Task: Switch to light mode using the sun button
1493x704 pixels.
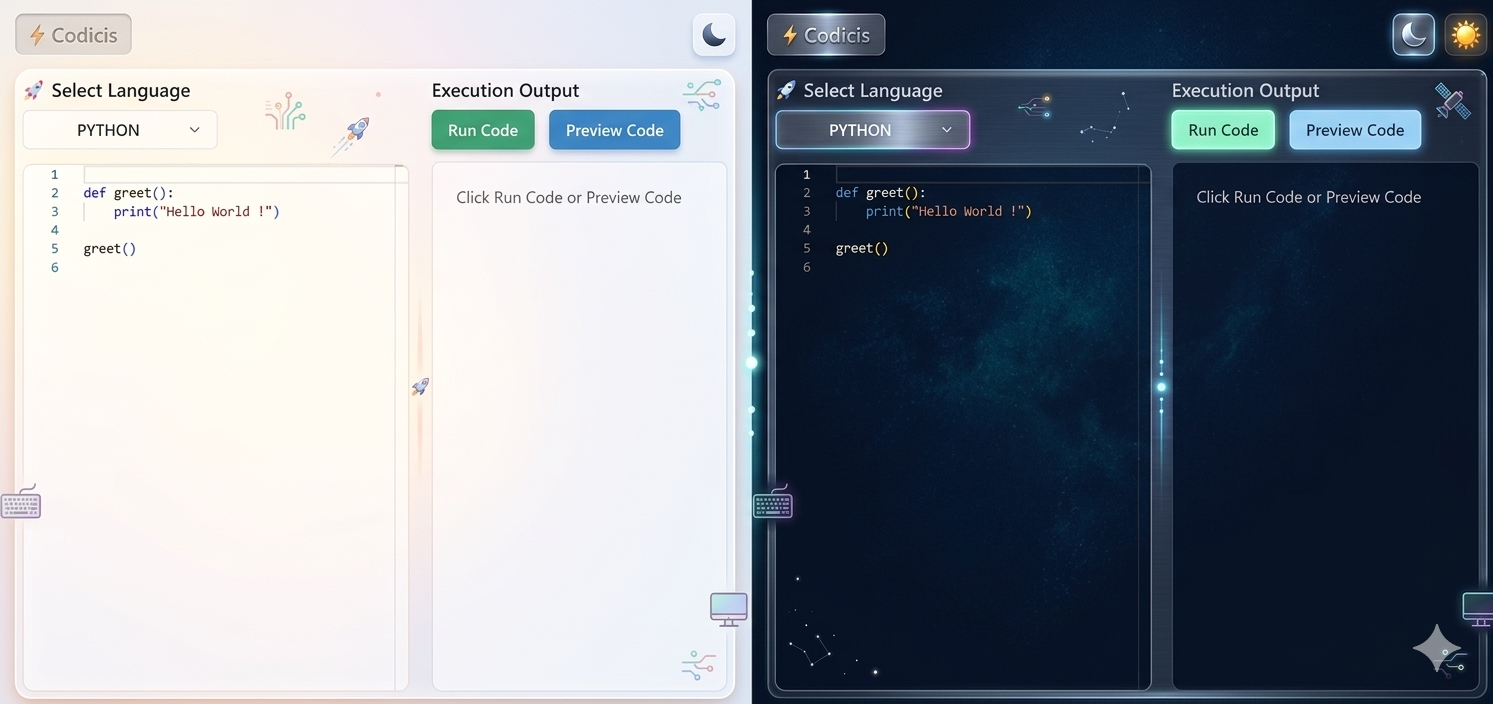Action: (1465, 33)
